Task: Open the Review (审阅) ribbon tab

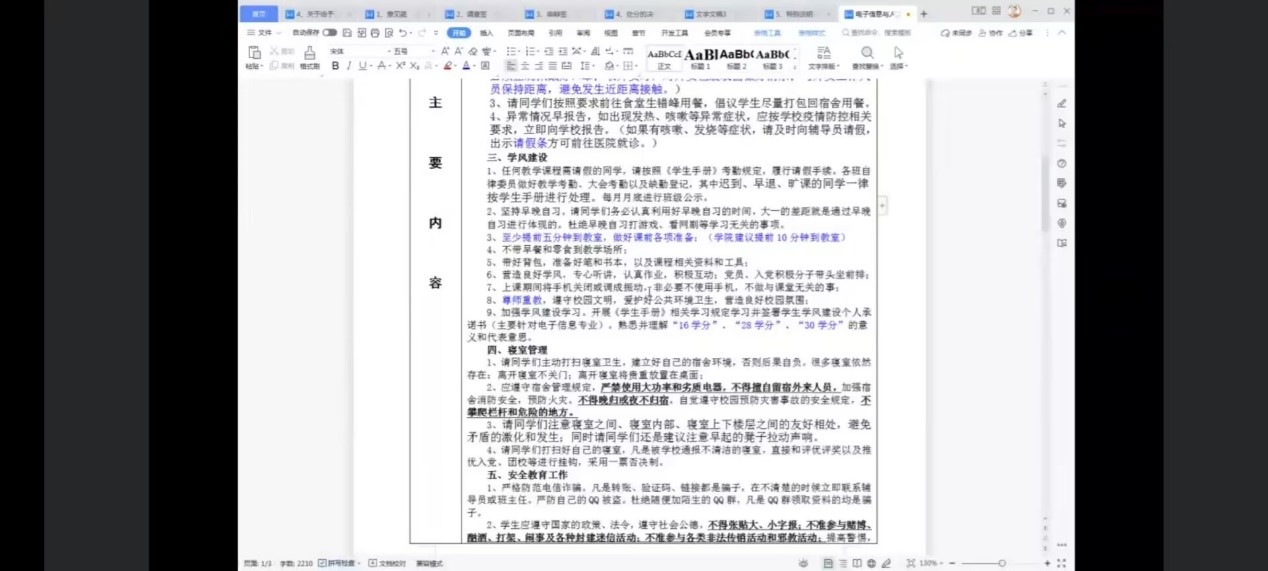Action: [583, 33]
